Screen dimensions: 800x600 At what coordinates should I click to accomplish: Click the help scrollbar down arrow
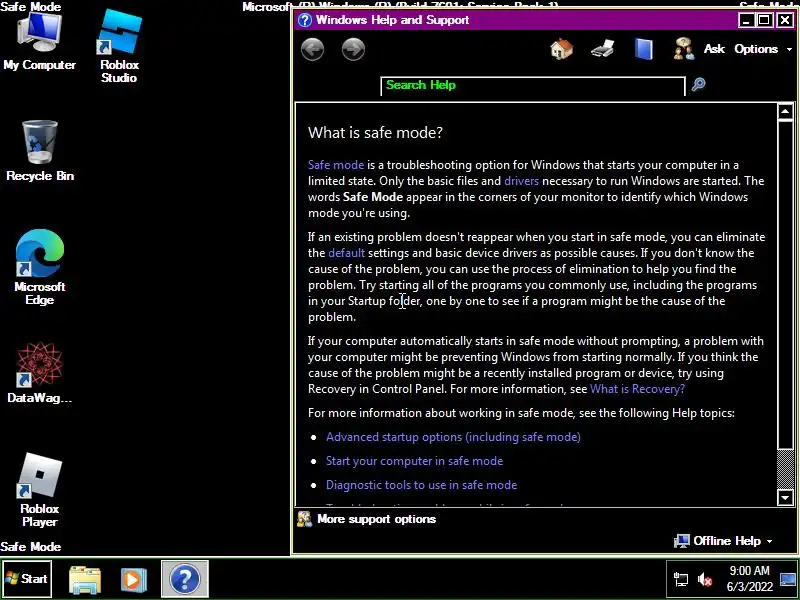click(785, 497)
